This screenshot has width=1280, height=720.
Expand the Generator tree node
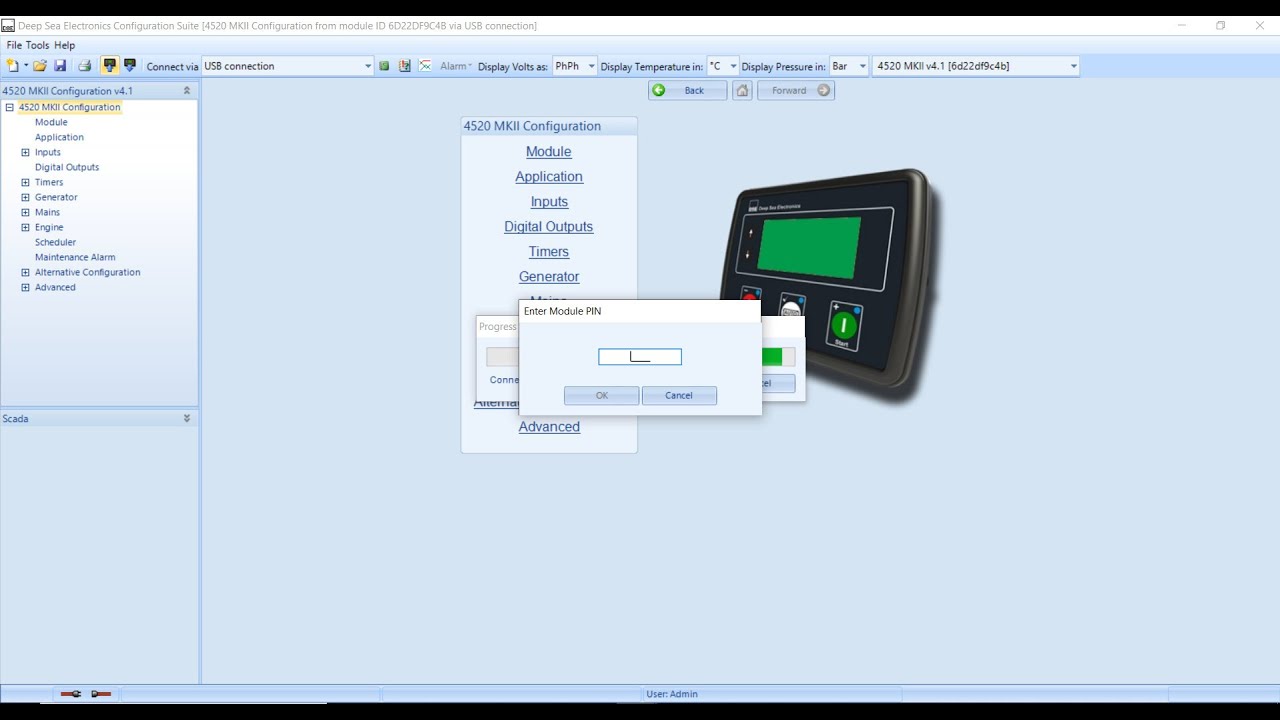26,197
